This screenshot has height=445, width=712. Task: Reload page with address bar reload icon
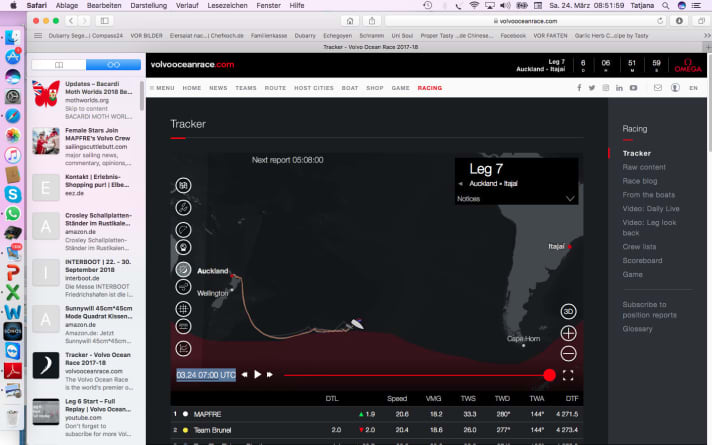tap(660, 21)
